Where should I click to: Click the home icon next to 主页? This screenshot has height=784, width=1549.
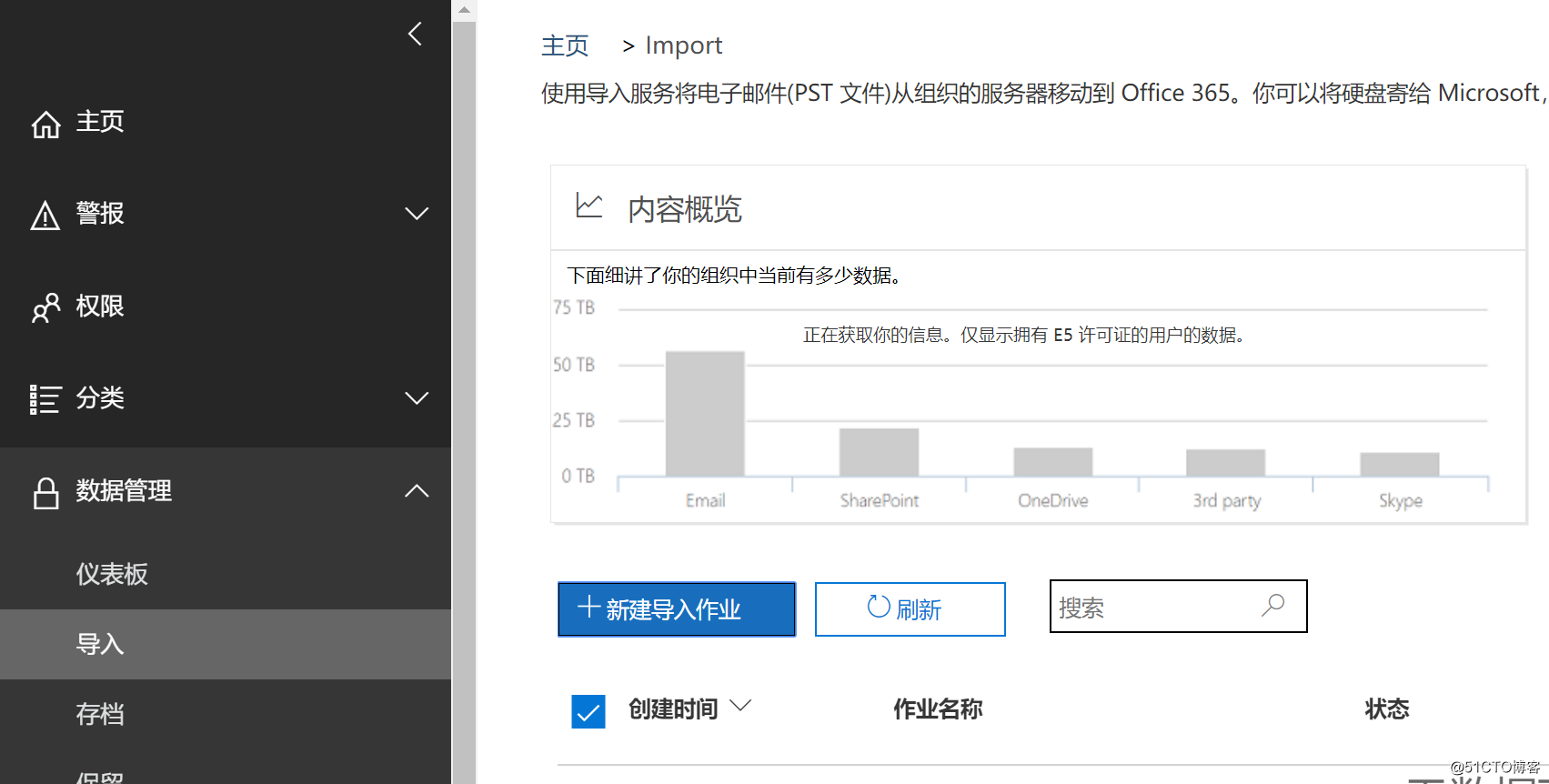[x=45, y=124]
